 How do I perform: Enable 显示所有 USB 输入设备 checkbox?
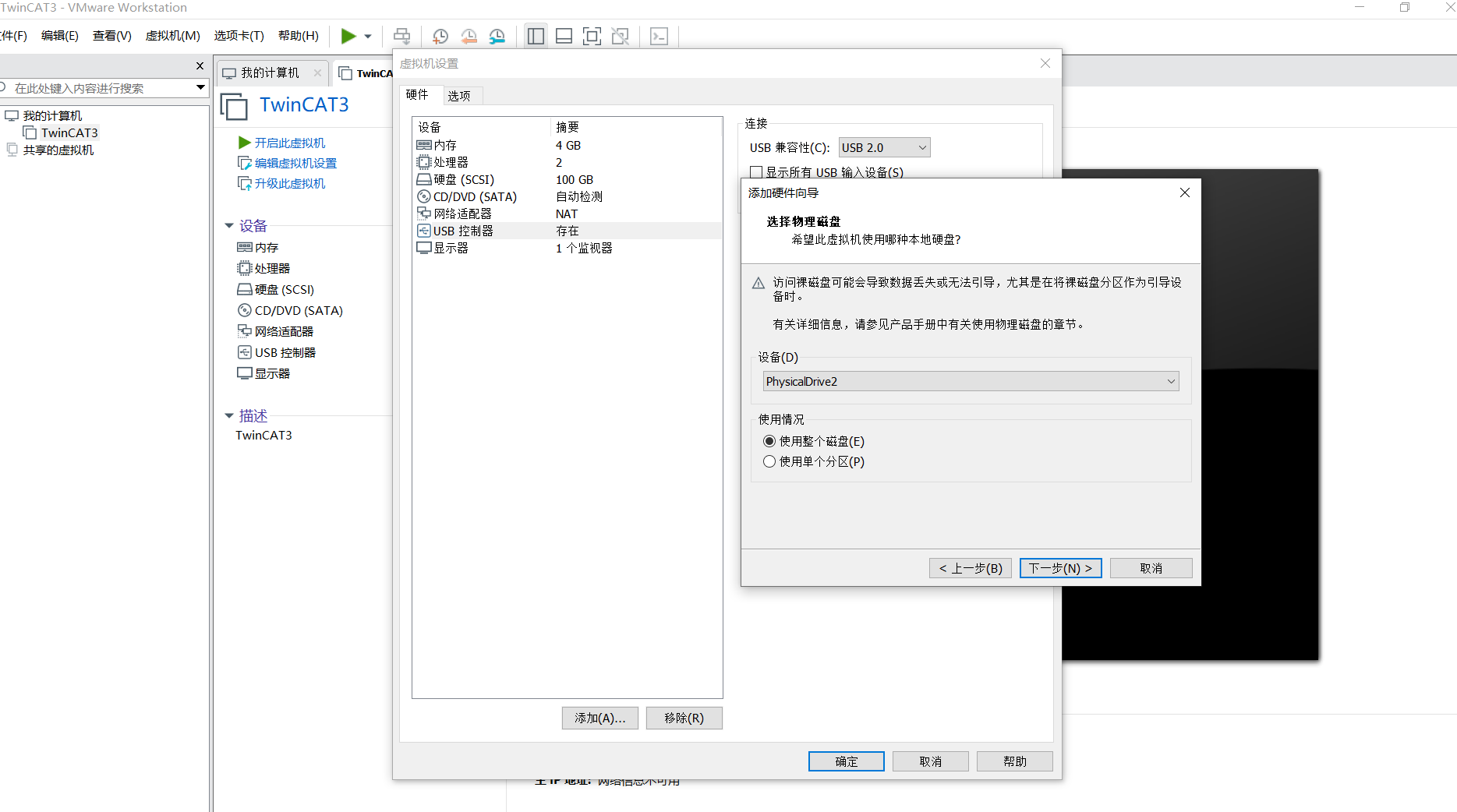click(x=755, y=171)
